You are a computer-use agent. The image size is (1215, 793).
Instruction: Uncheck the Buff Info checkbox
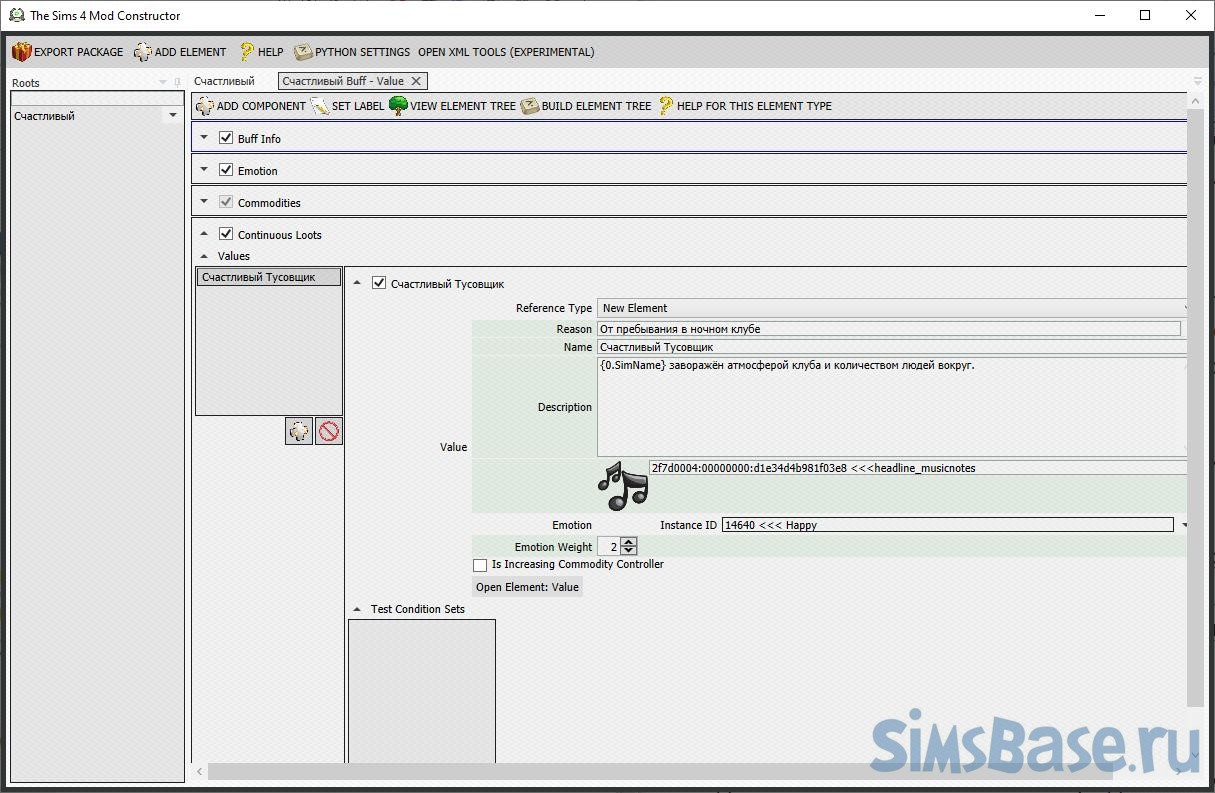pos(226,138)
